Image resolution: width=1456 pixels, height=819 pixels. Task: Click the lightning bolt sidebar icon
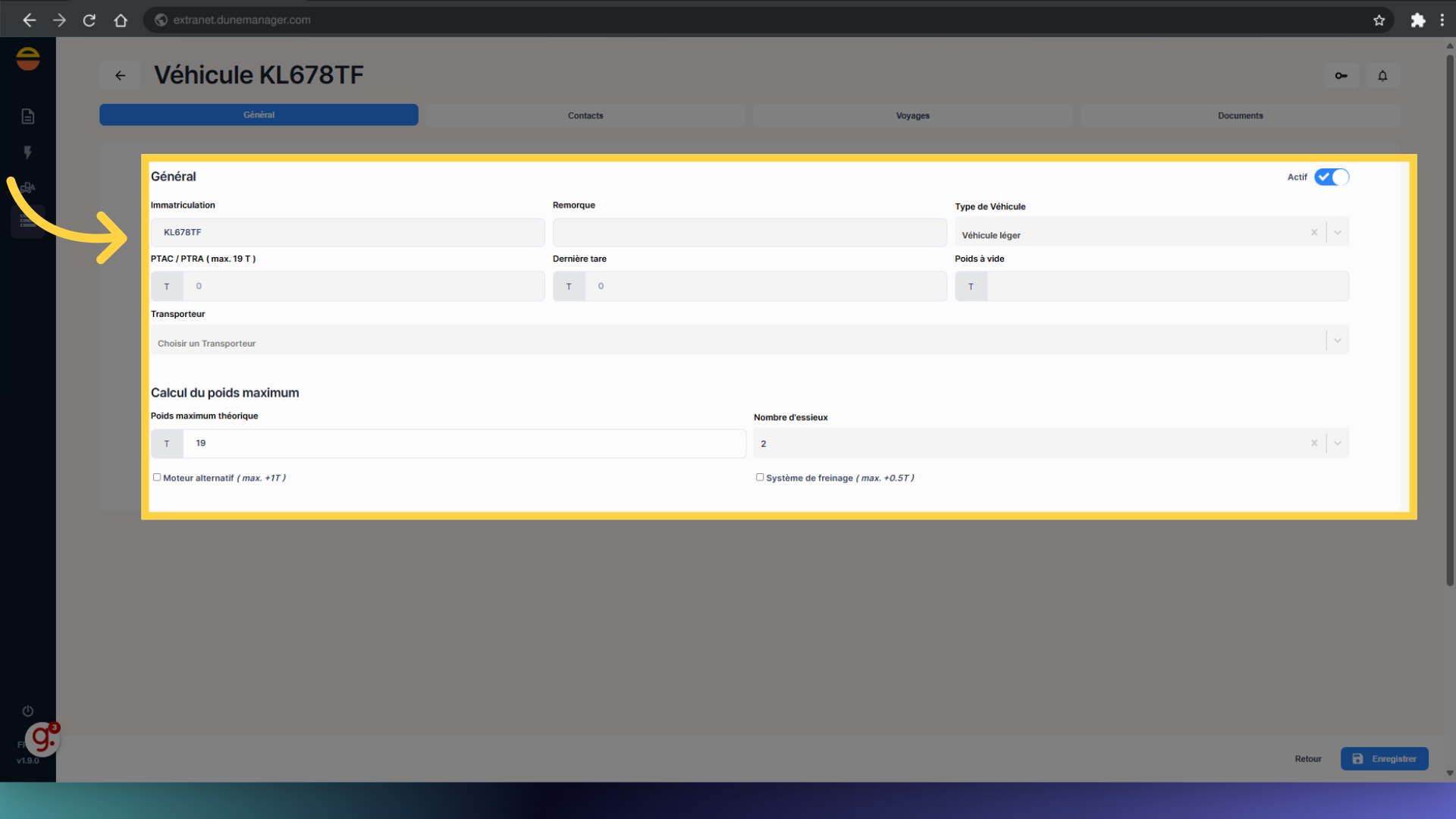(x=28, y=152)
